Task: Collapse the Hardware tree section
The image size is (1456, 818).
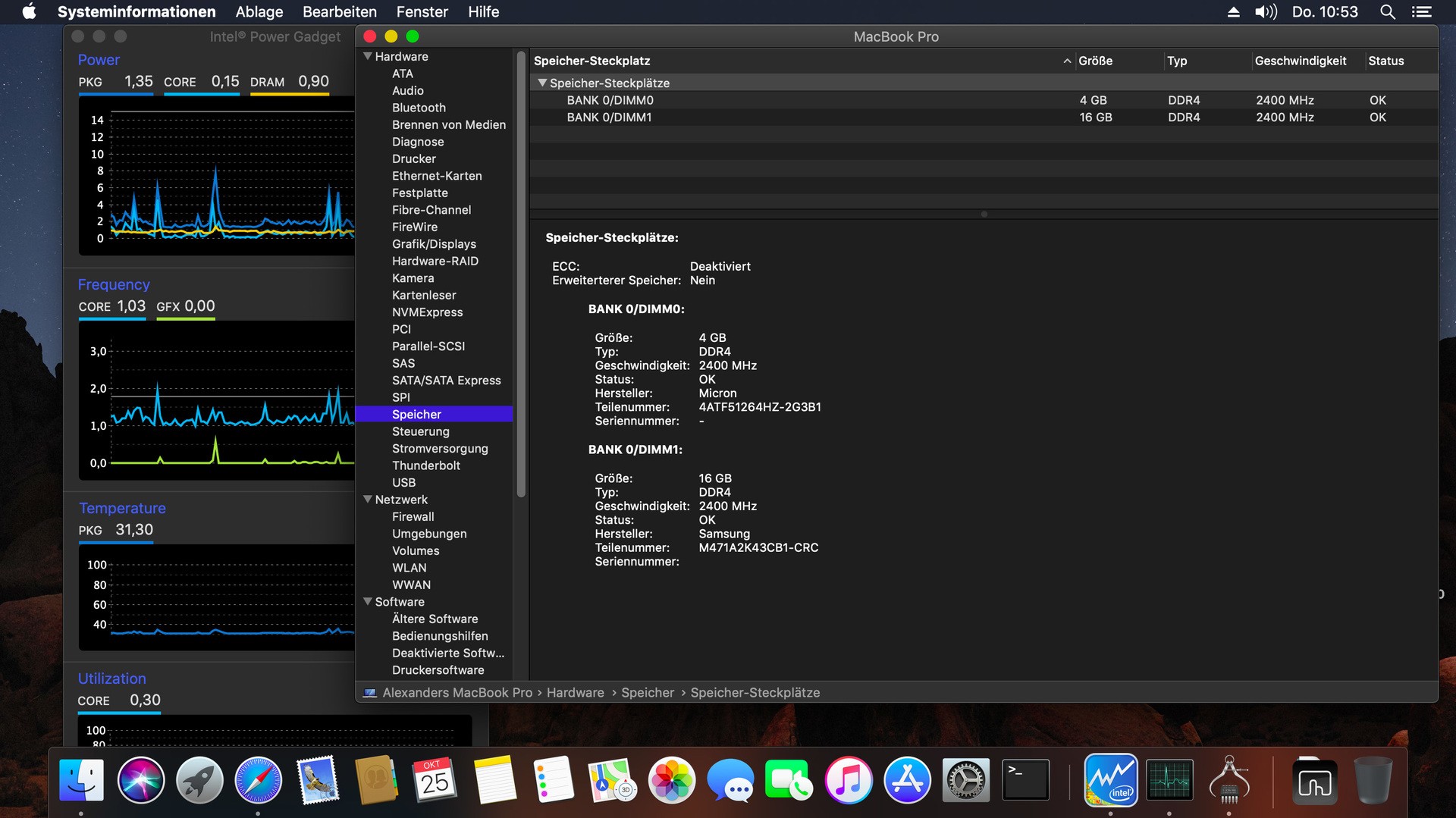Action: click(x=368, y=56)
